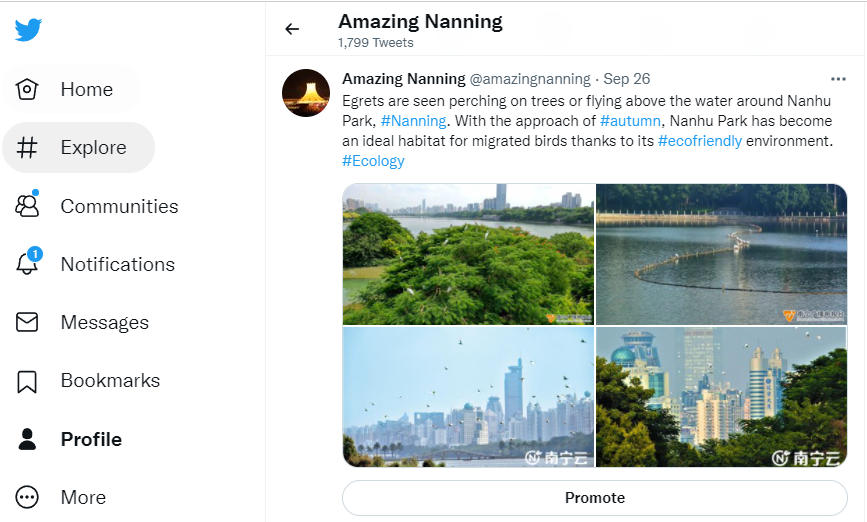The width and height of the screenshot is (867, 522).
Task: Open the top-left egret tree photo
Action: coord(468,254)
